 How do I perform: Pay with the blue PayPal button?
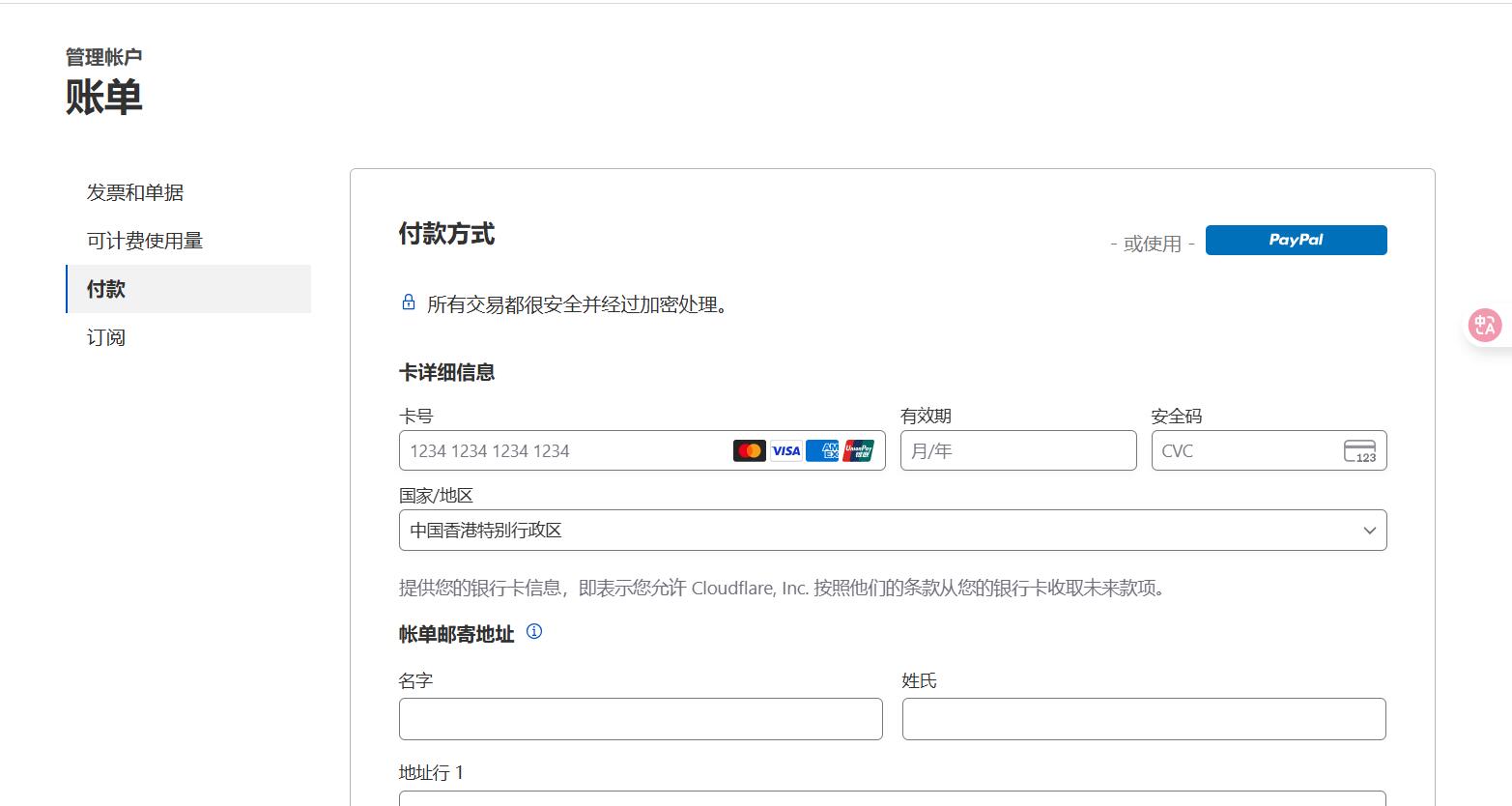point(1296,240)
